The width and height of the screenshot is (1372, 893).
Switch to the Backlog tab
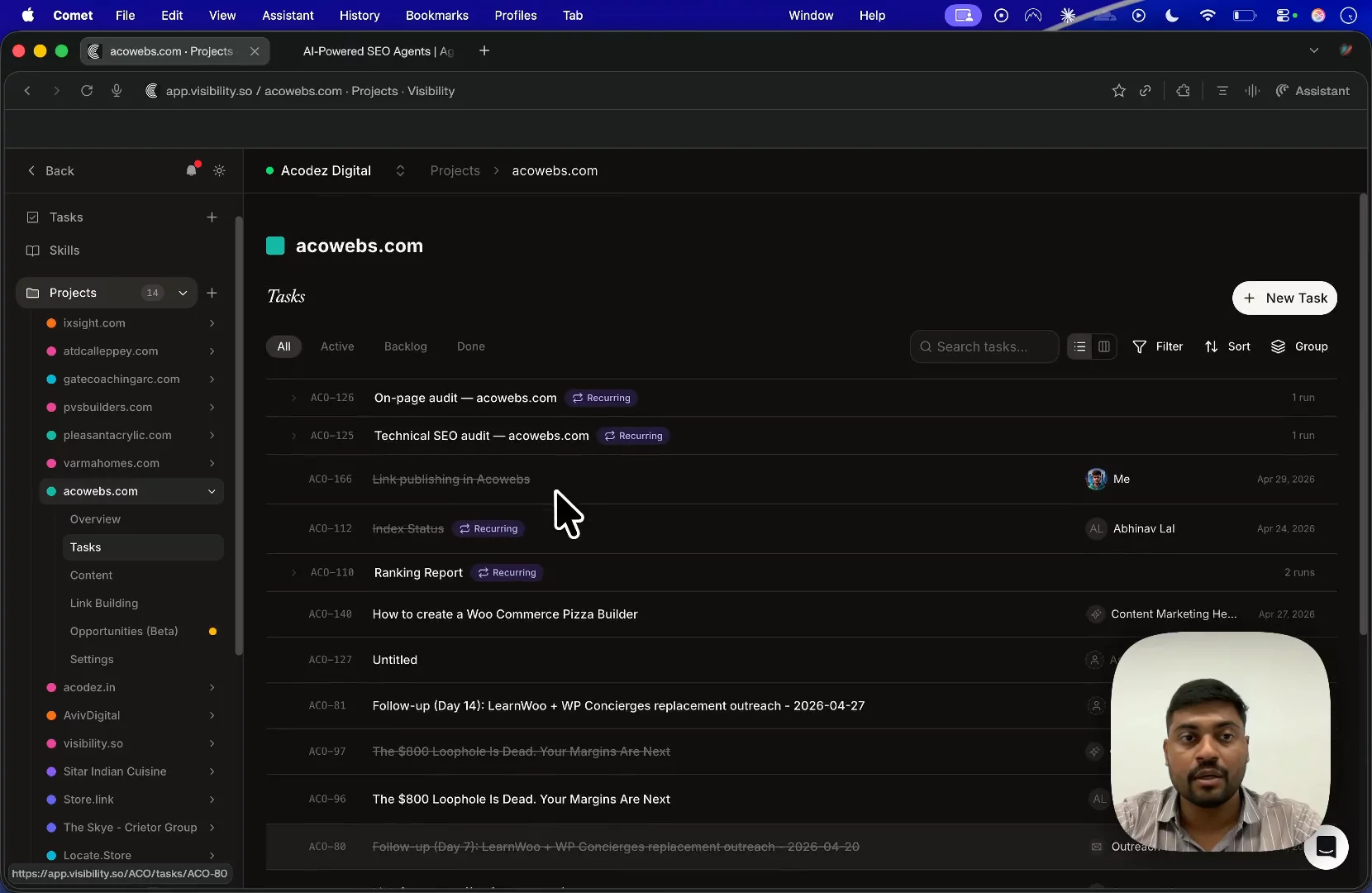(406, 346)
